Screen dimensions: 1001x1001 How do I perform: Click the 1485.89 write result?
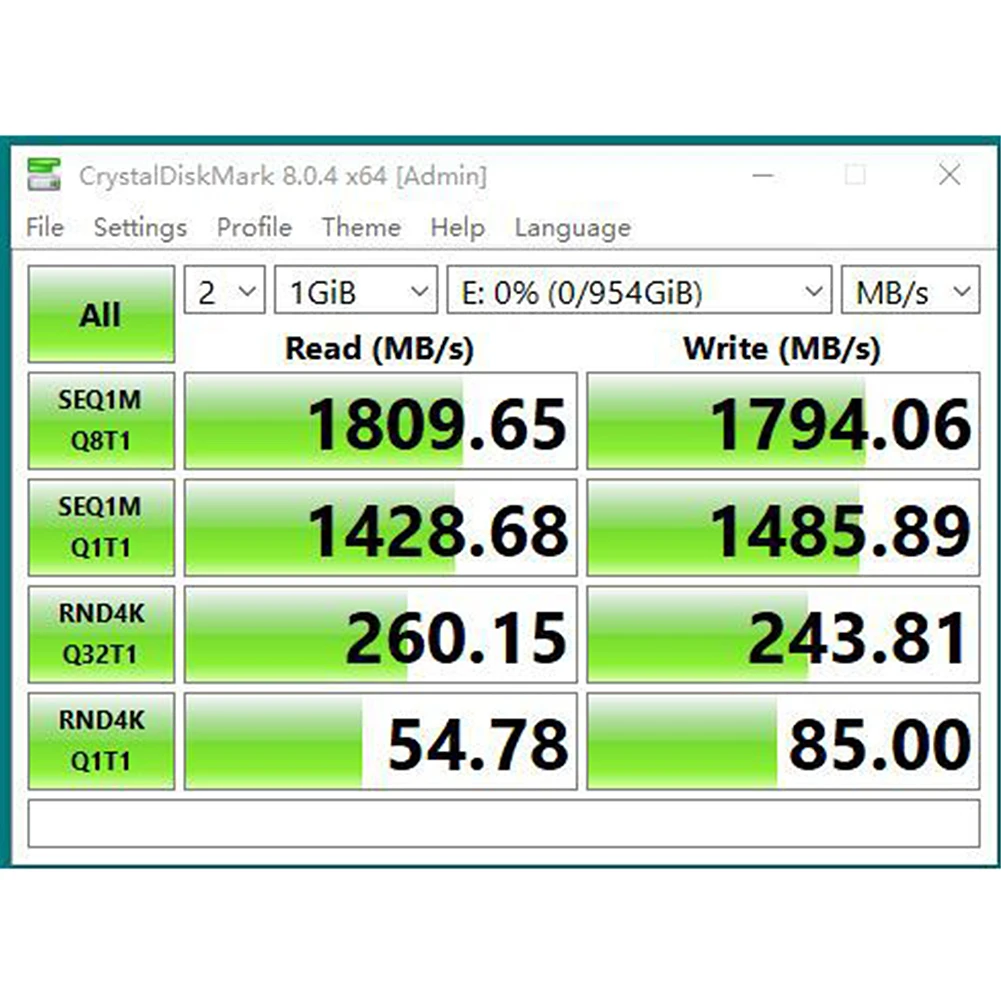(x=783, y=527)
